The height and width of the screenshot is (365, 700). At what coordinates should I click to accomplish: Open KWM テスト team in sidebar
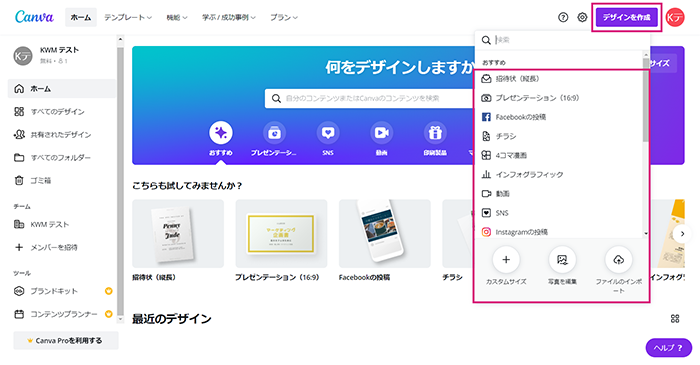point(62,224)
